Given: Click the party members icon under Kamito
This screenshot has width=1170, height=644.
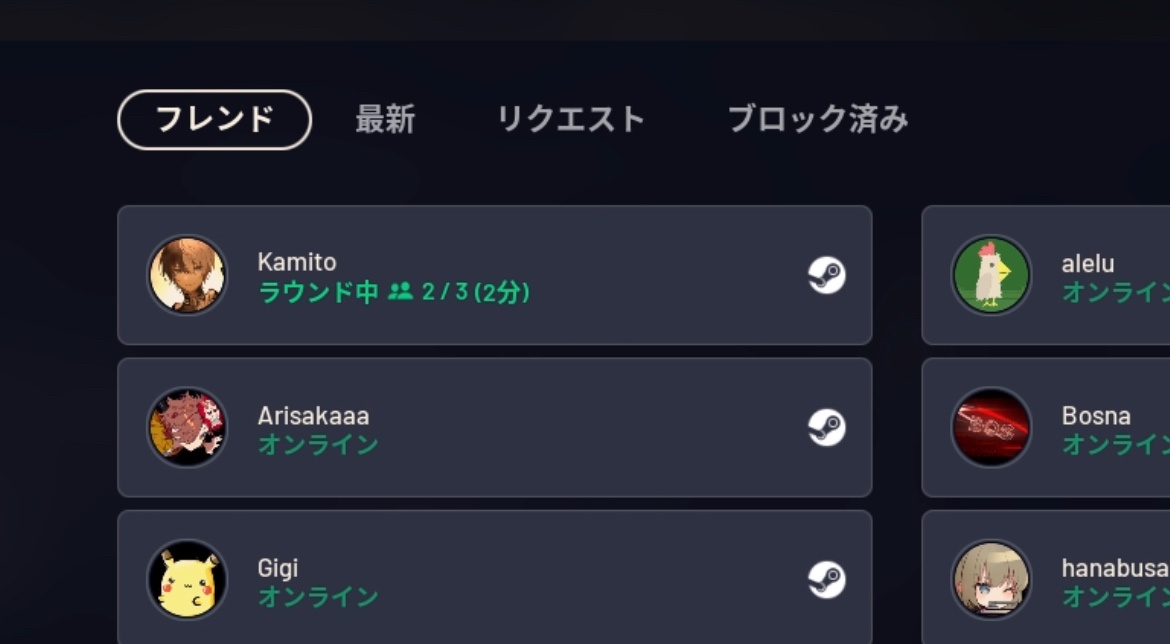Looking at the screenshot, I should (x=400, y=292).
